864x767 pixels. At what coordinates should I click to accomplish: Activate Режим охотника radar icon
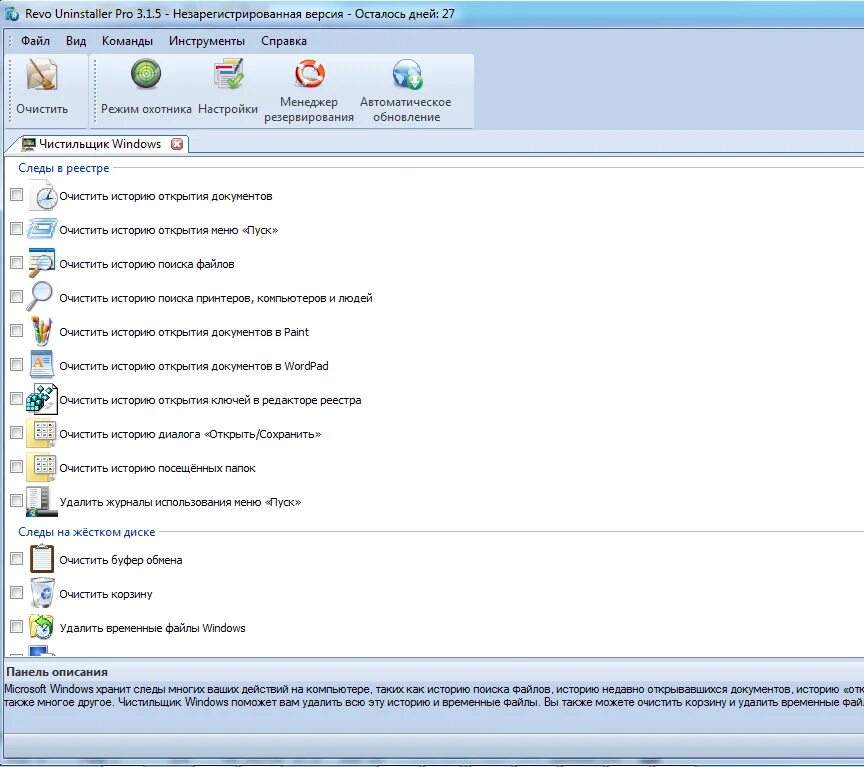point(146,74)
